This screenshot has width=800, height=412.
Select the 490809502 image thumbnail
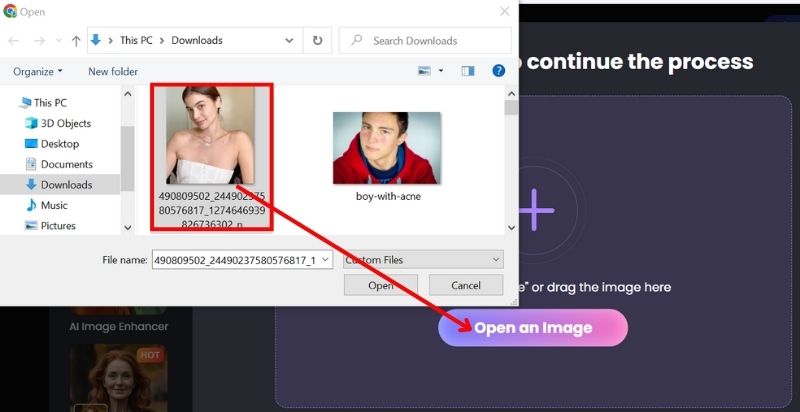click(x=210, y=135)
